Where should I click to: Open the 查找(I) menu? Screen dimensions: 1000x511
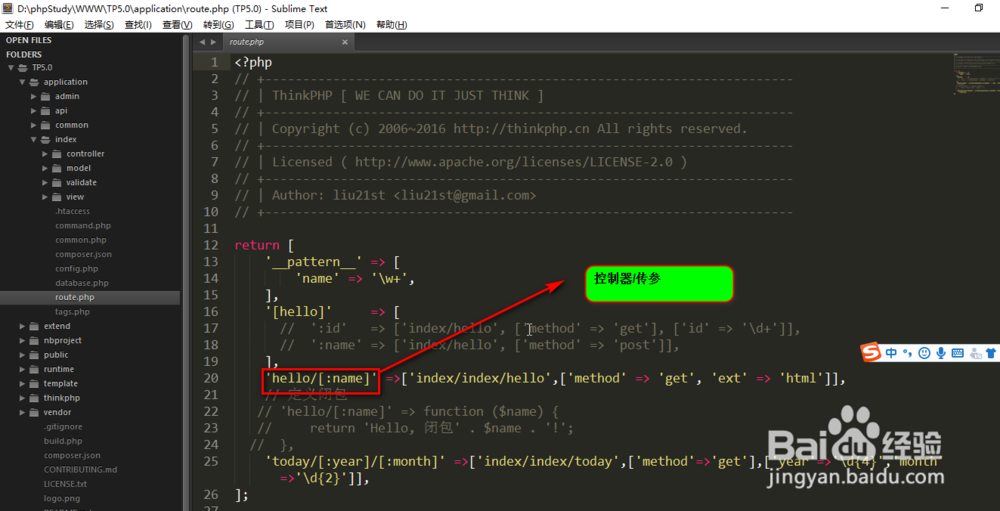[x=138, y=25]
